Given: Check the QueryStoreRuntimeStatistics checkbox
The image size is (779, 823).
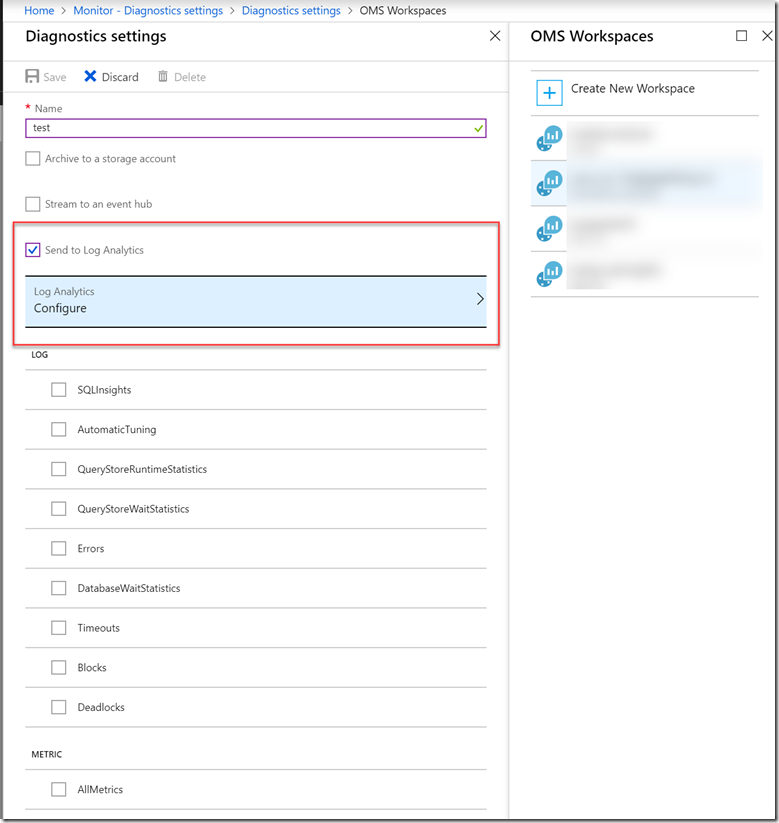Looking at the screenshot, I should (x=58, y=469).
